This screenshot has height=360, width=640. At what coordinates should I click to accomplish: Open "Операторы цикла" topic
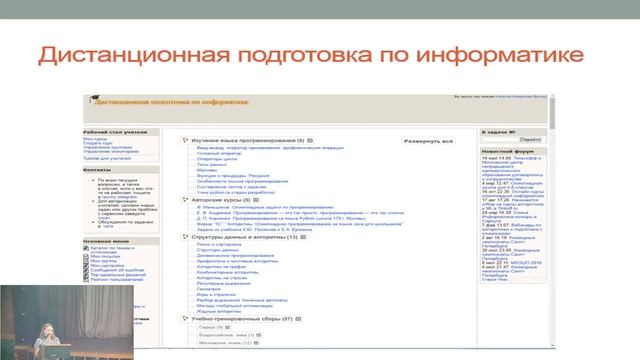point(217,159)
